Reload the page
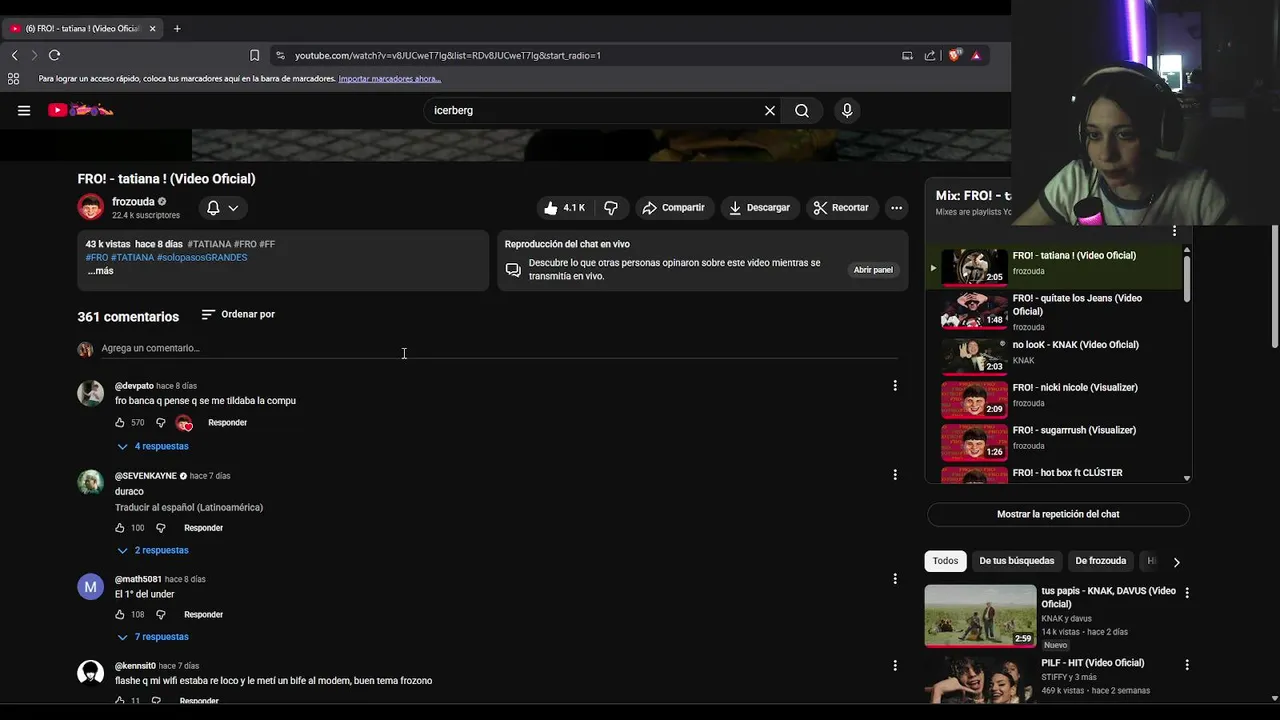Image resolution: width=1280 pixels, height=720 pixels. [x=55, y=55]
